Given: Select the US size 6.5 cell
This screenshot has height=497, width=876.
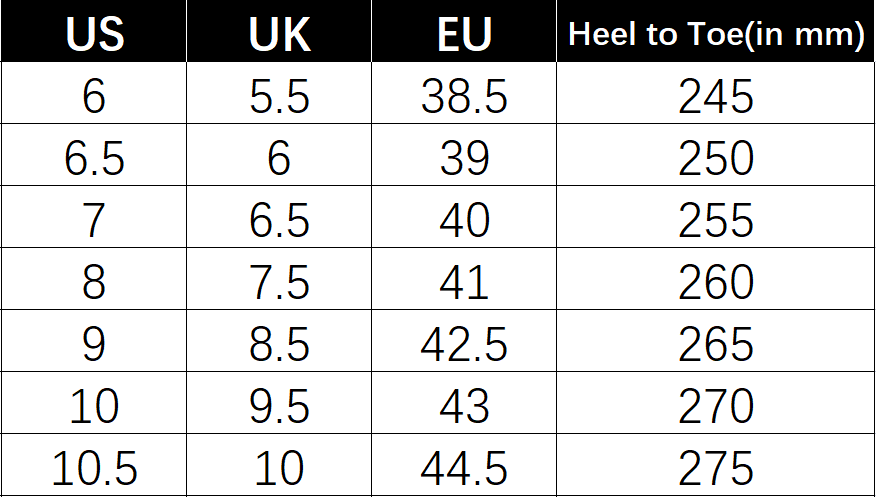Looking at the screenshot, I should [94, 155].
